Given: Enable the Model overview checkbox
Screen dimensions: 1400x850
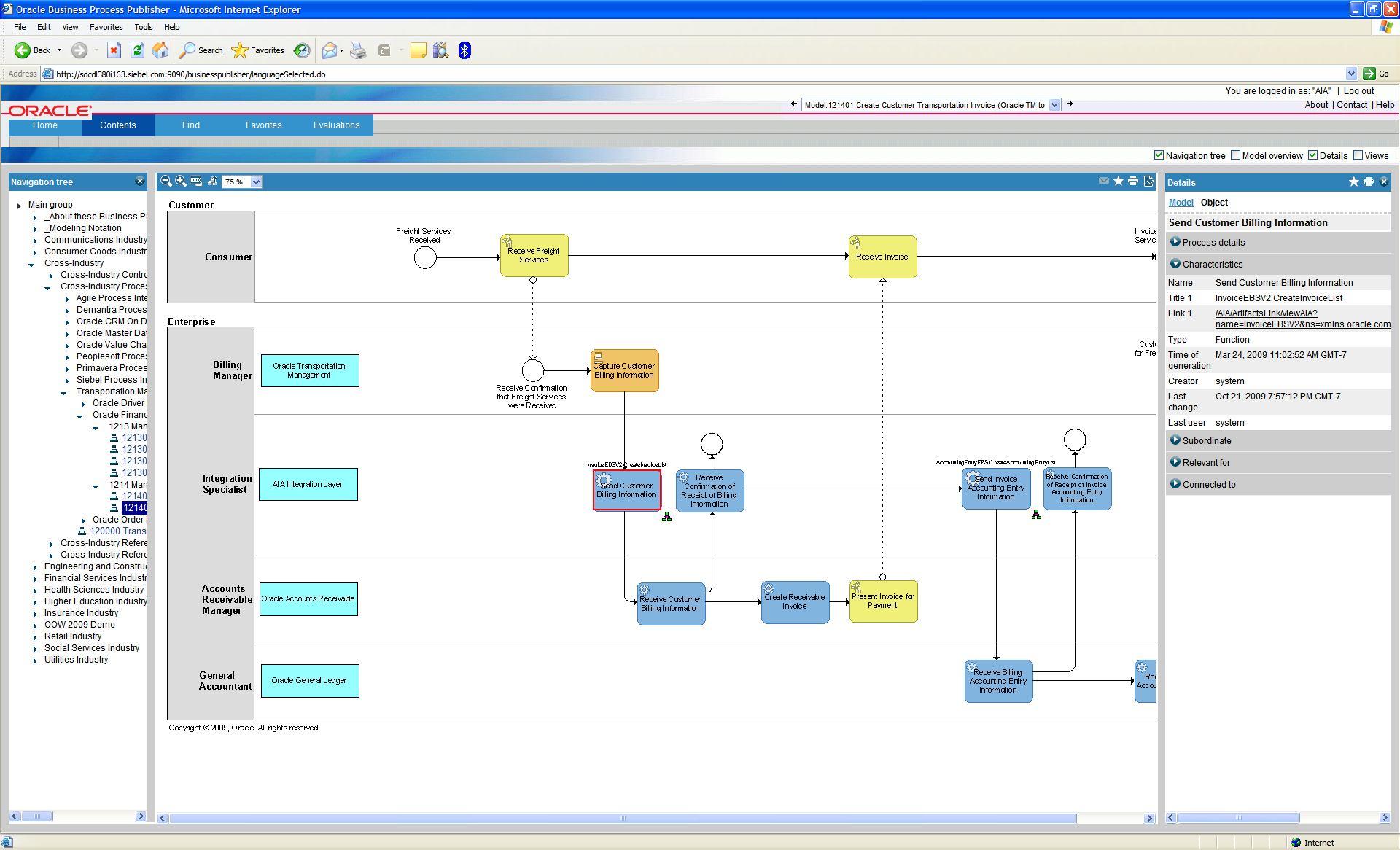Looking at the screenshot, I should [x=1235, y=155].
